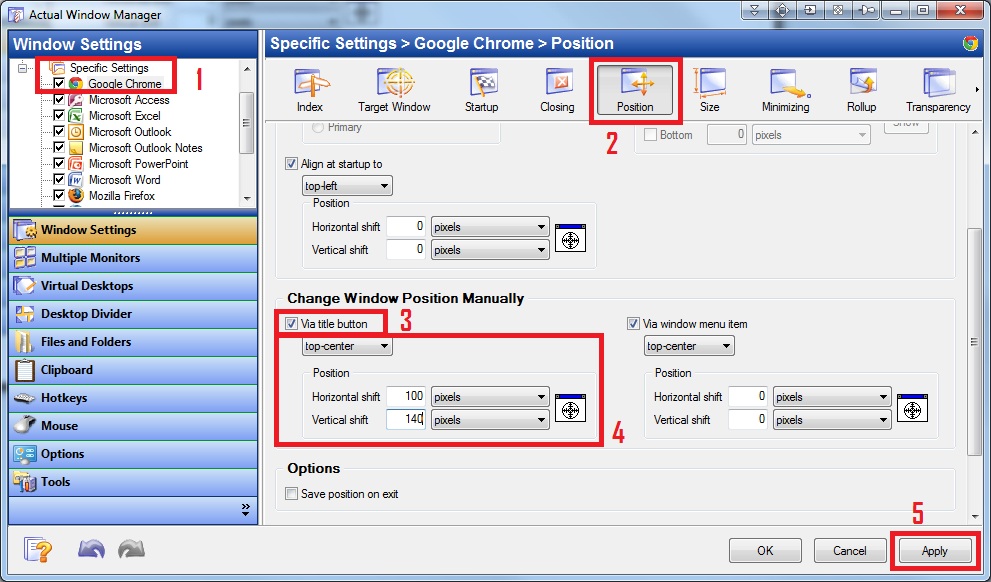Open the Size settings page
Screen dimensions: 991x582
pyautogui.click(x=710, y=90)
